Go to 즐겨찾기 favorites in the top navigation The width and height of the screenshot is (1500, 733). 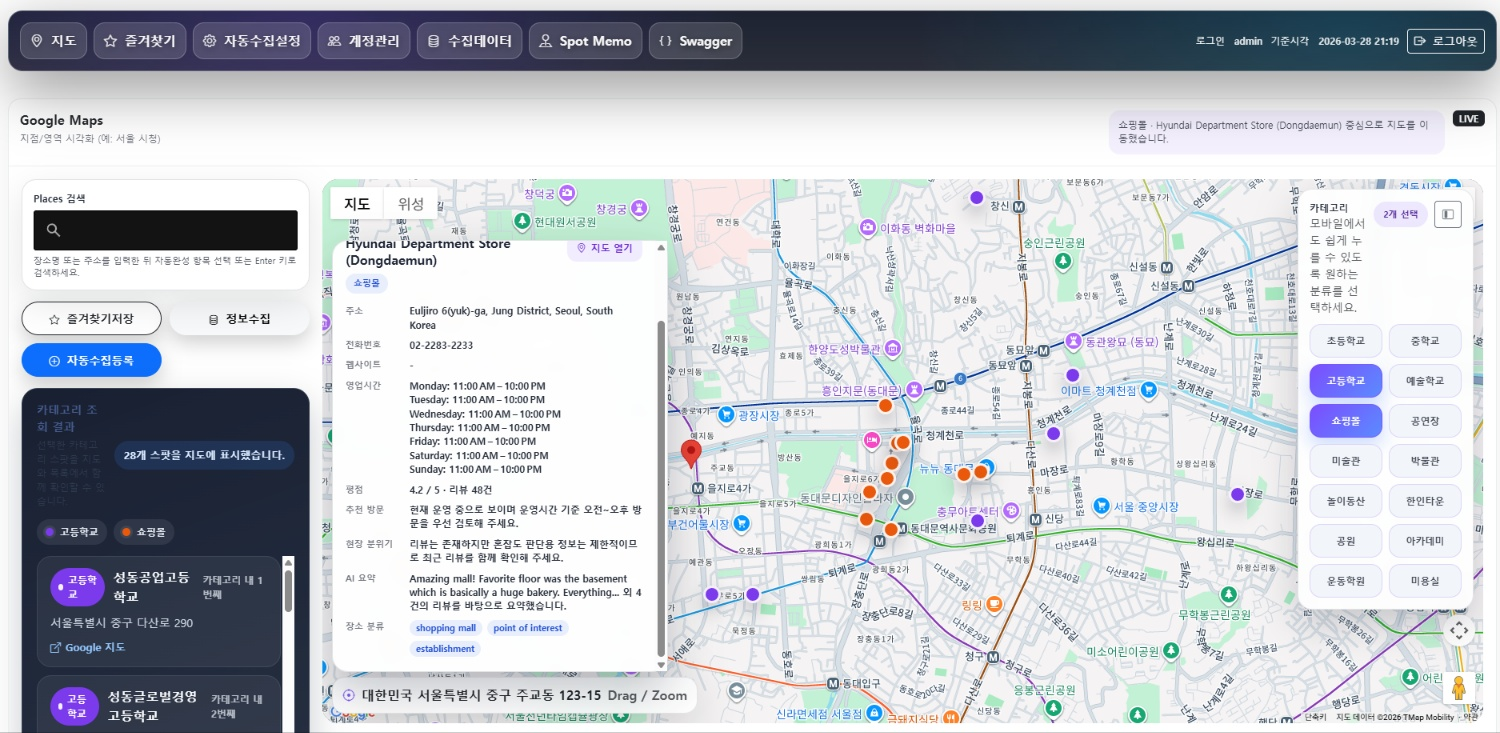[140, 41]
